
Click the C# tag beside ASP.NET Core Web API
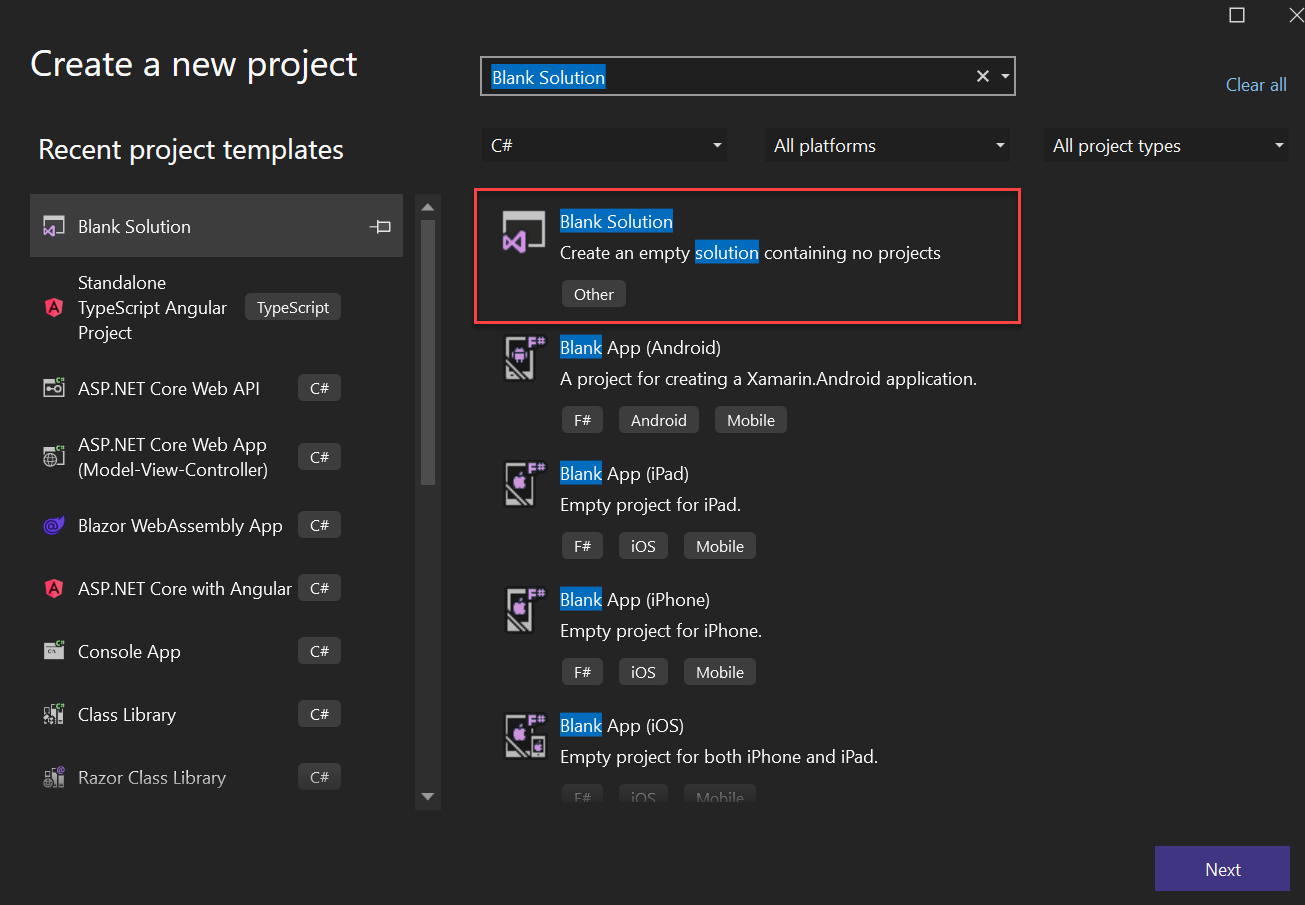[x=320, y=388]
